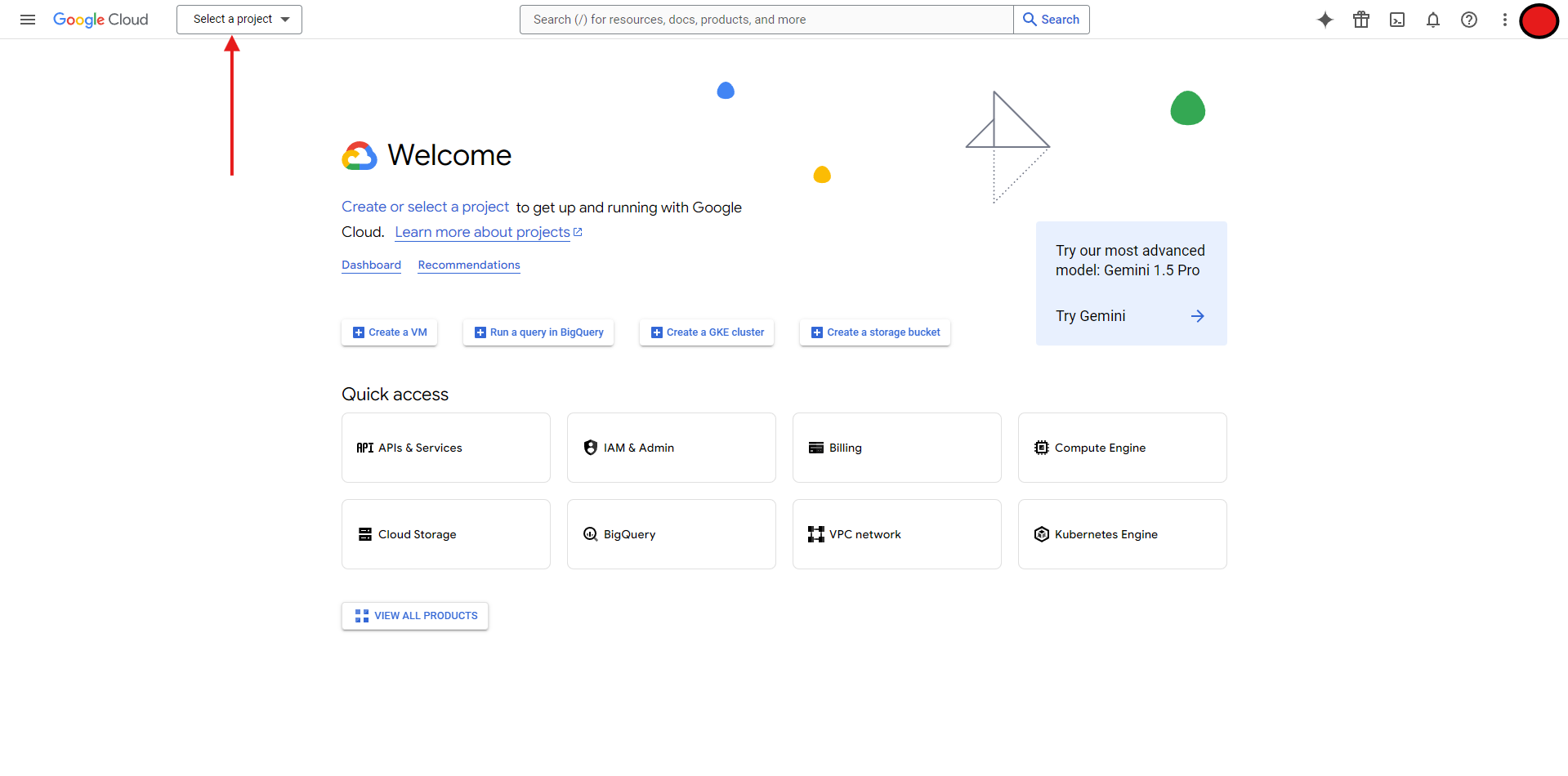
Task: Focus the resource search input field
Action: (766, 20)
